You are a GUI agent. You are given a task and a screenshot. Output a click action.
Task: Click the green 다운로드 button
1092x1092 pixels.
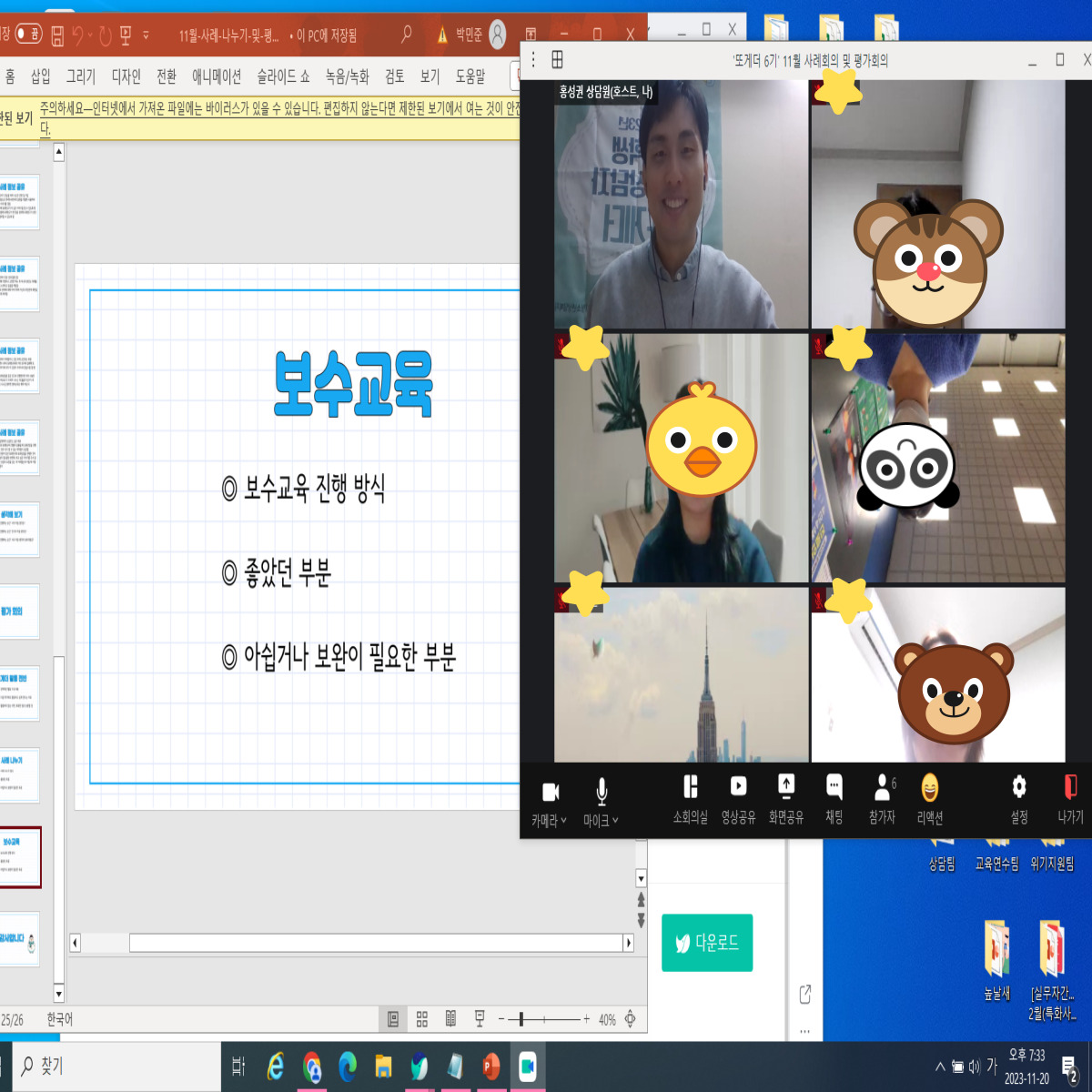pos(707,943)
